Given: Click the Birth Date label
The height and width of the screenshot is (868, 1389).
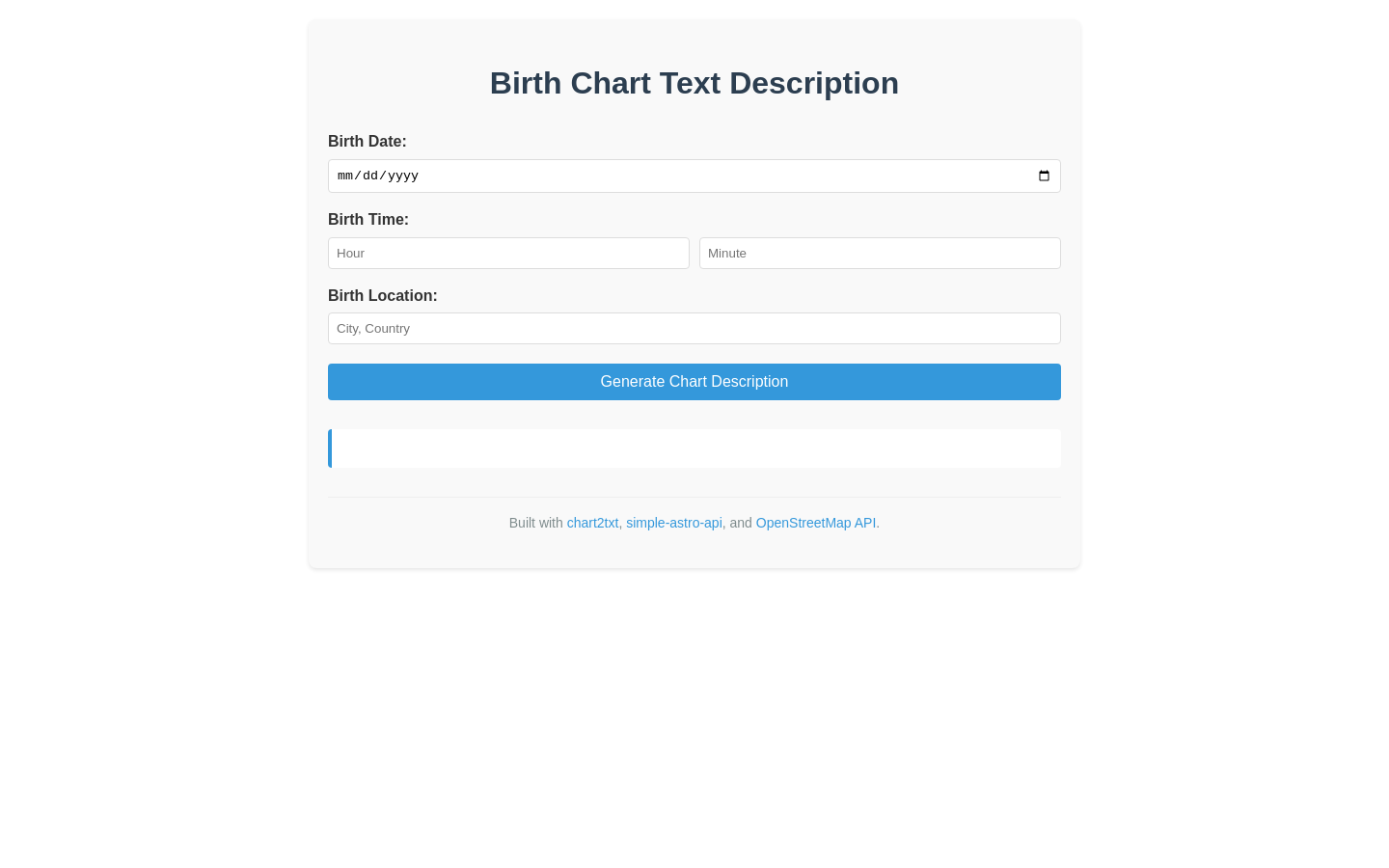Looking at the screenshot, I should [368, 141].
